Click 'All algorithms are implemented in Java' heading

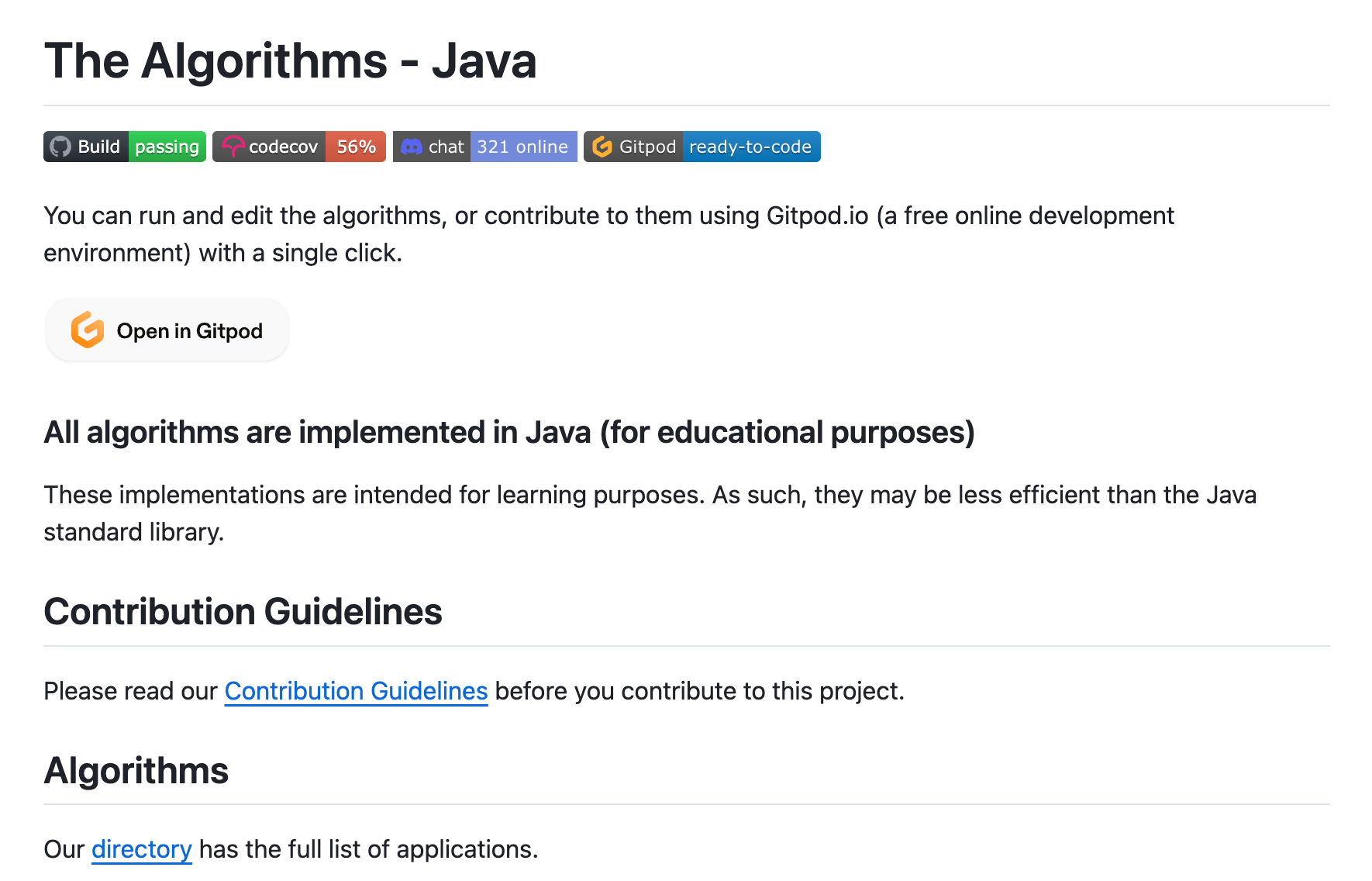[508, 433]
